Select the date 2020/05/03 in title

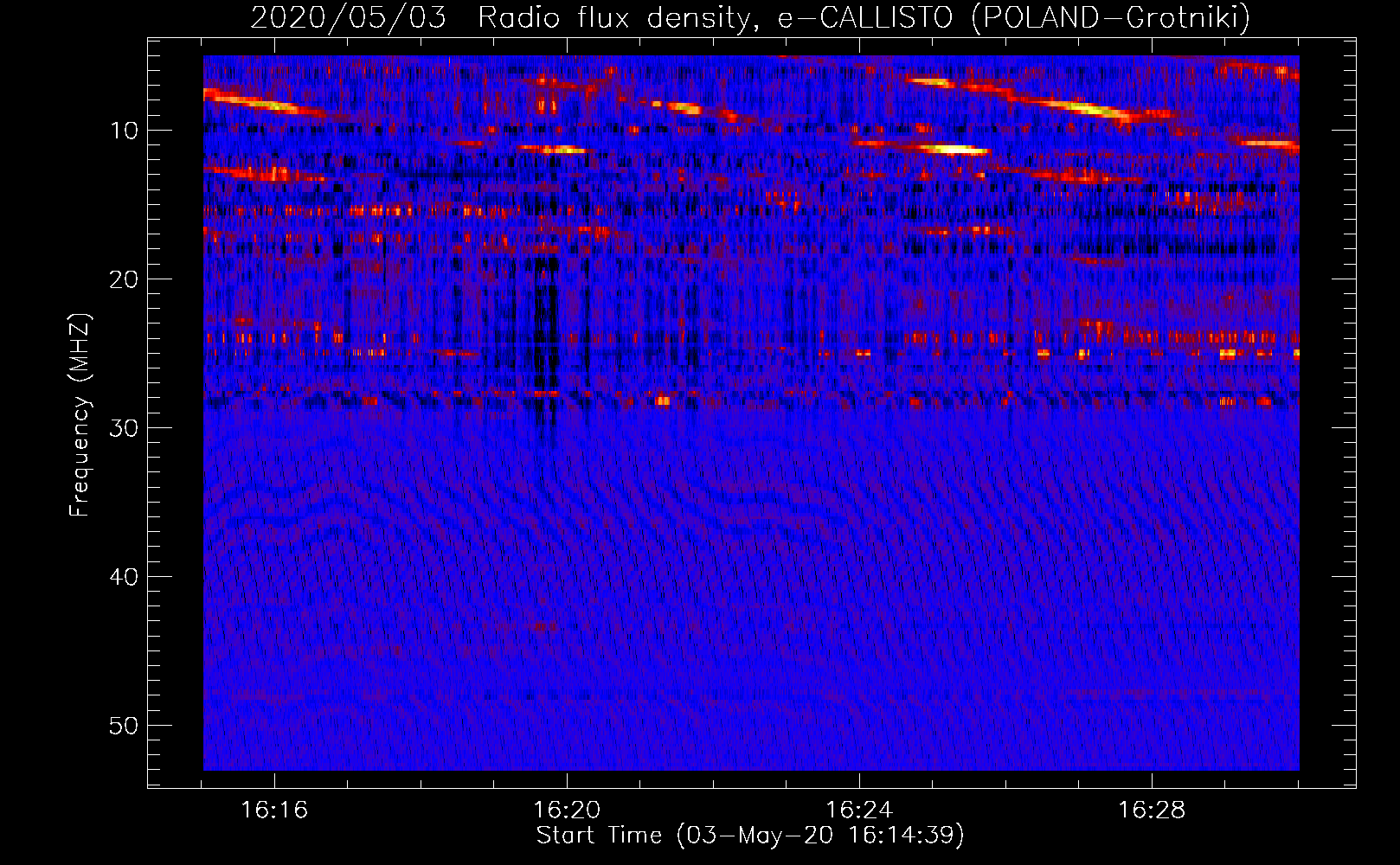[348, 17]
